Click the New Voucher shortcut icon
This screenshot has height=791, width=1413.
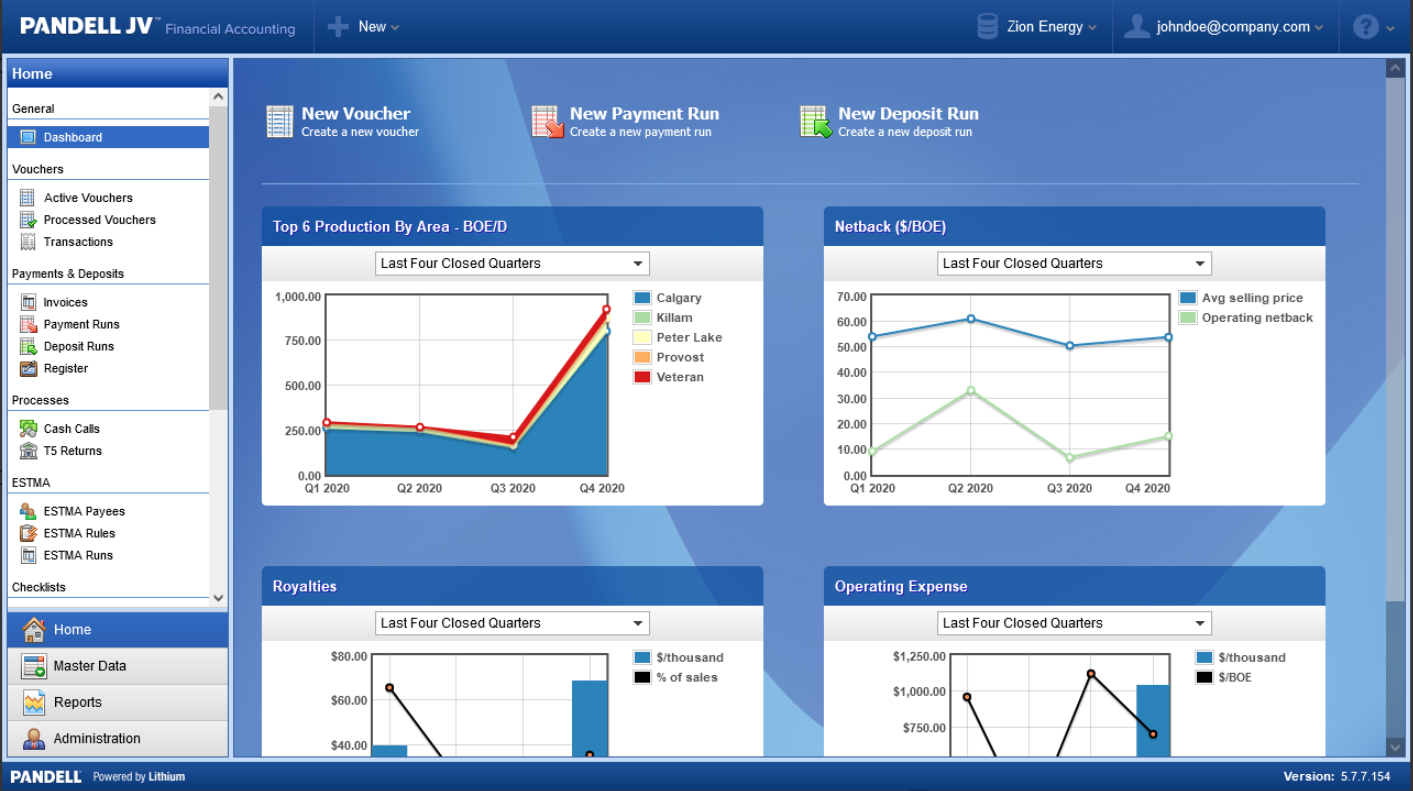pos(279,121)
